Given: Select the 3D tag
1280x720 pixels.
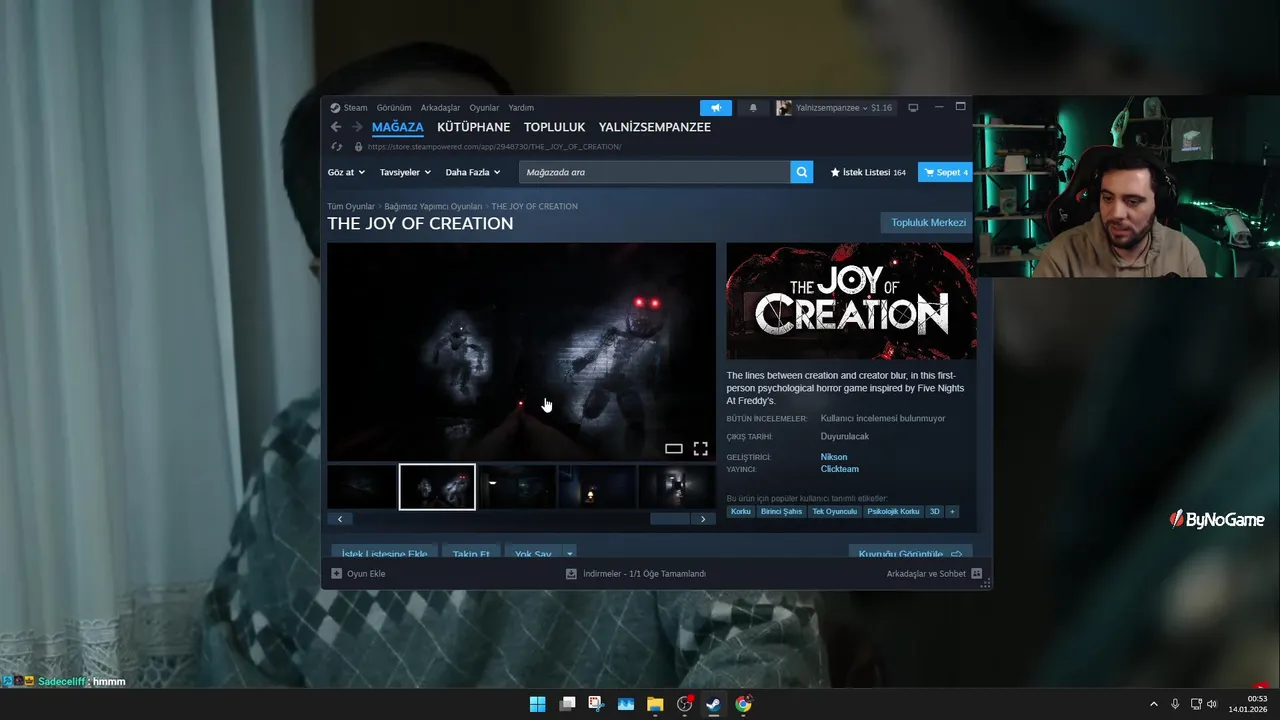Looking at the screenshot, I should point(935,511).
